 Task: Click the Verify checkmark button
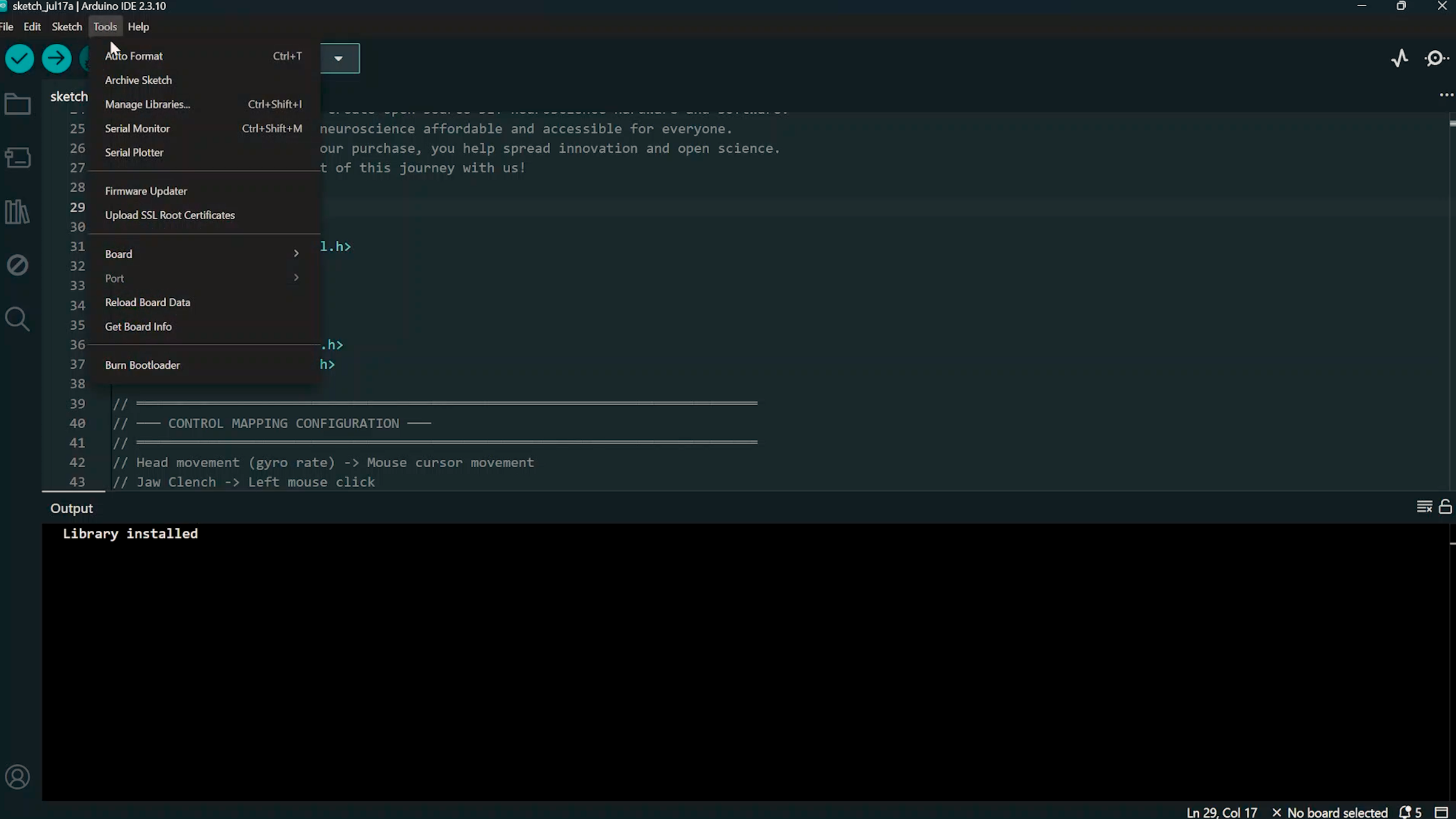coord(19,59)
